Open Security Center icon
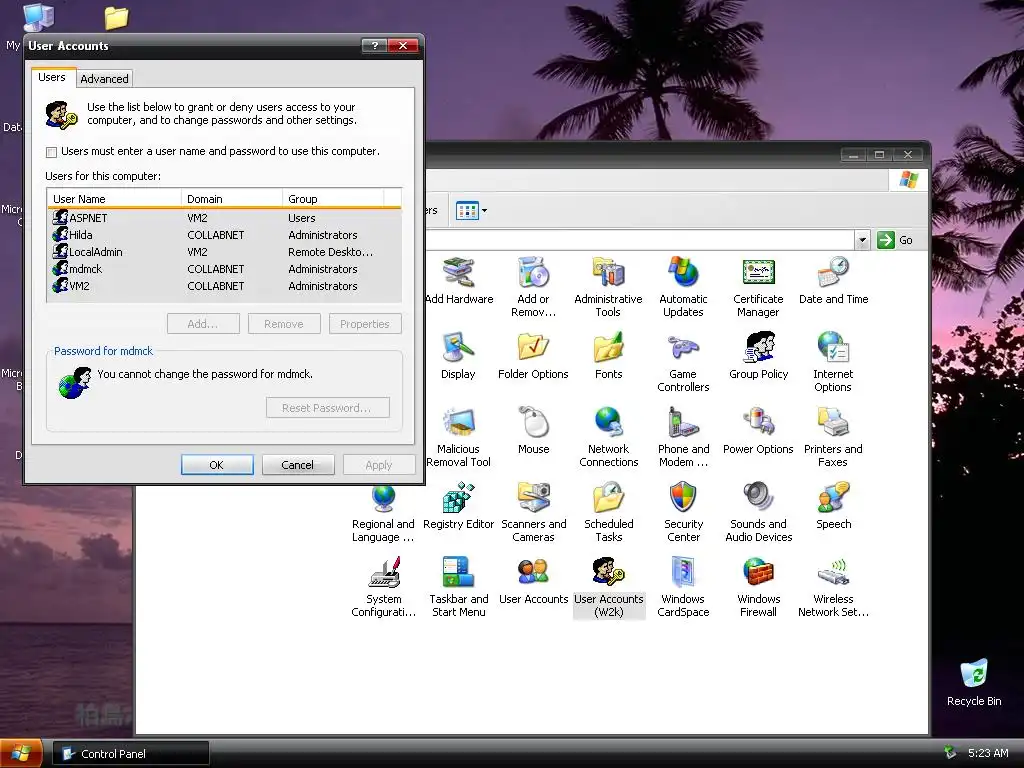 683,513
